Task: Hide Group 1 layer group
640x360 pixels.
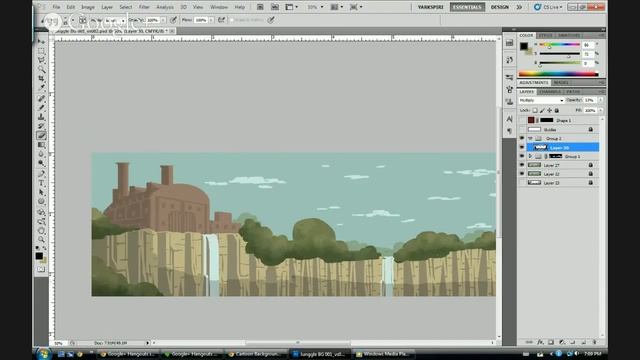Action: click(522, 156)
